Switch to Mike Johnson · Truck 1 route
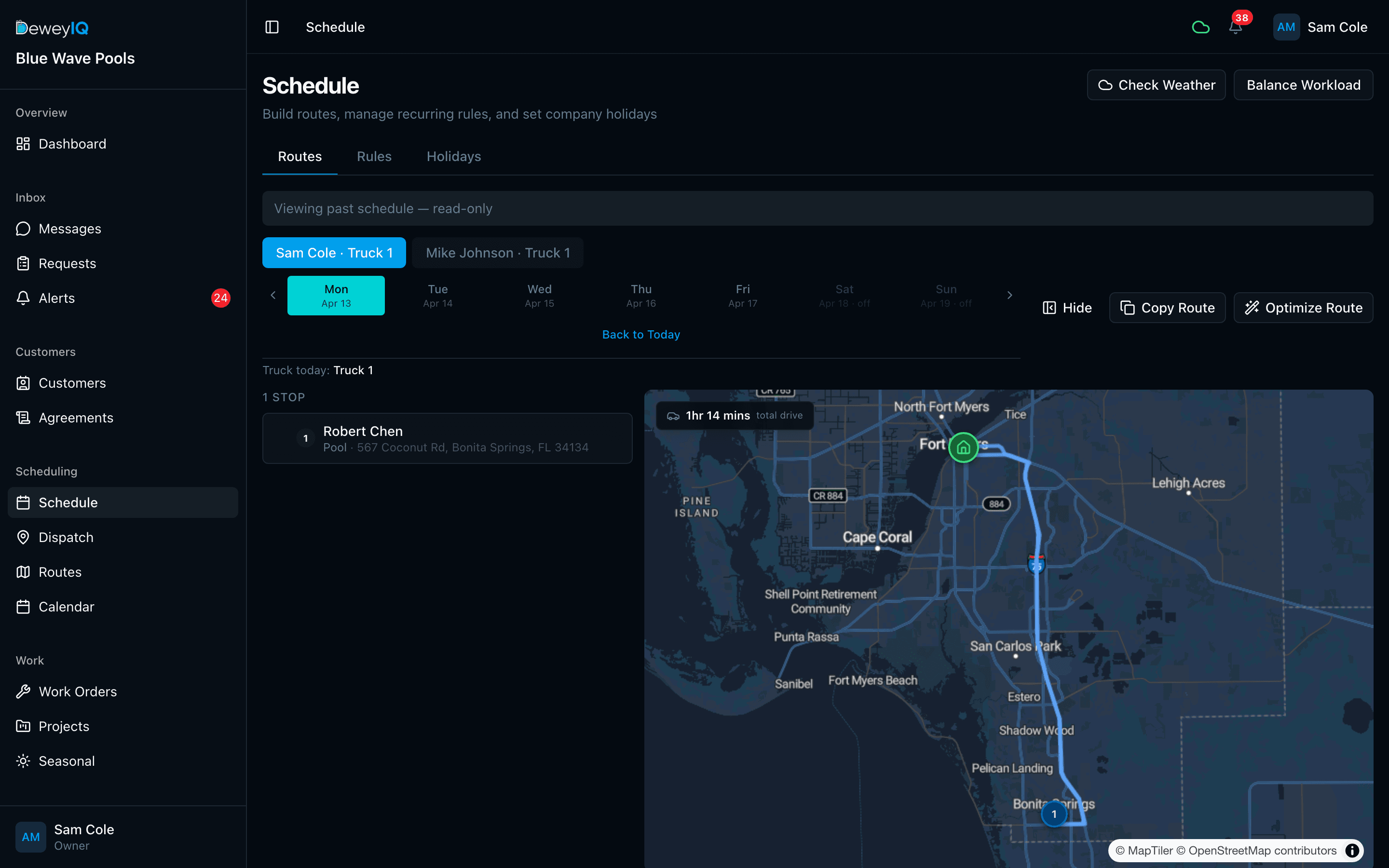This screenshot has height=868, width=1389. pos(498,253)
